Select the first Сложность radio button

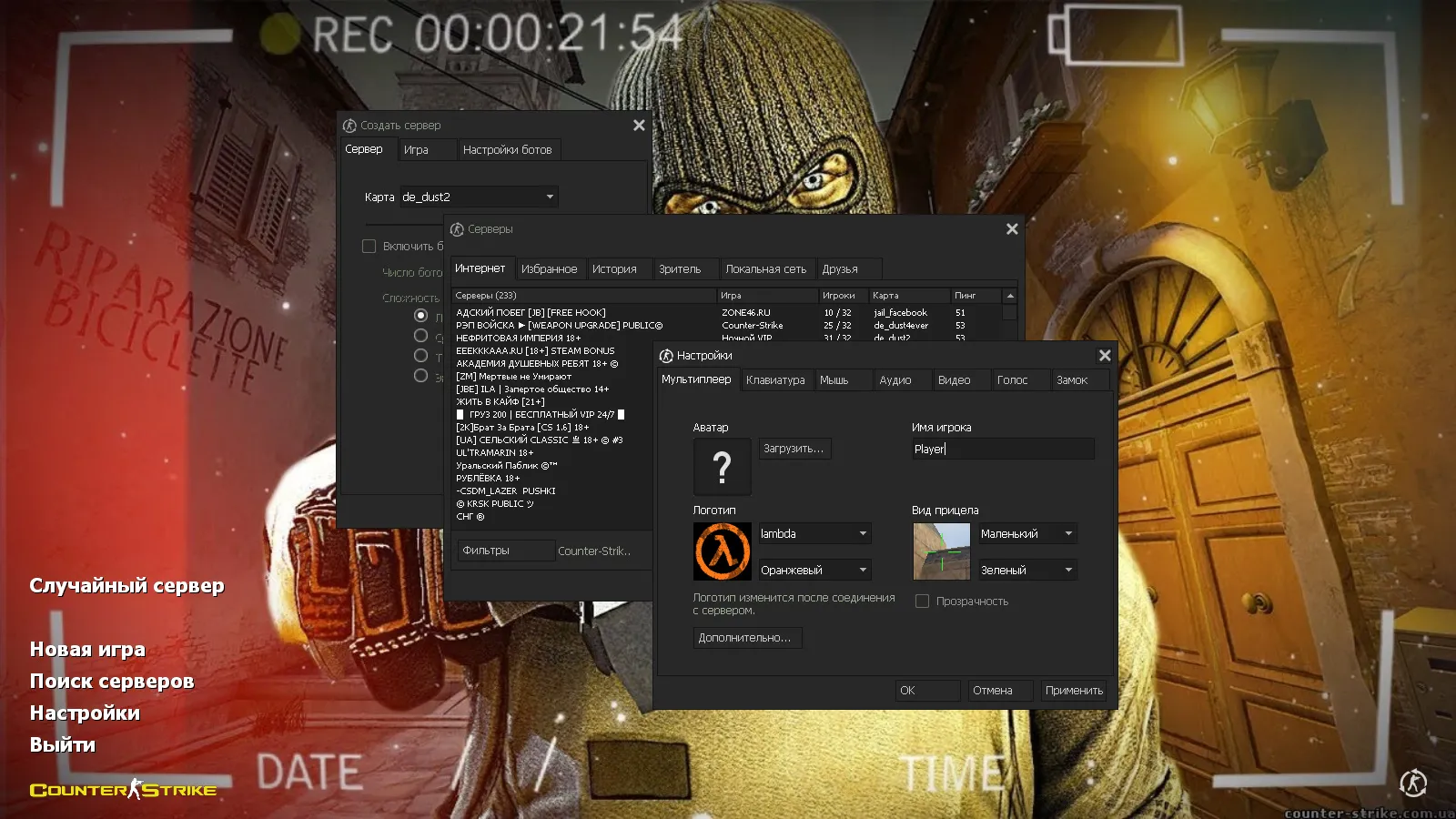click(420, 315)
